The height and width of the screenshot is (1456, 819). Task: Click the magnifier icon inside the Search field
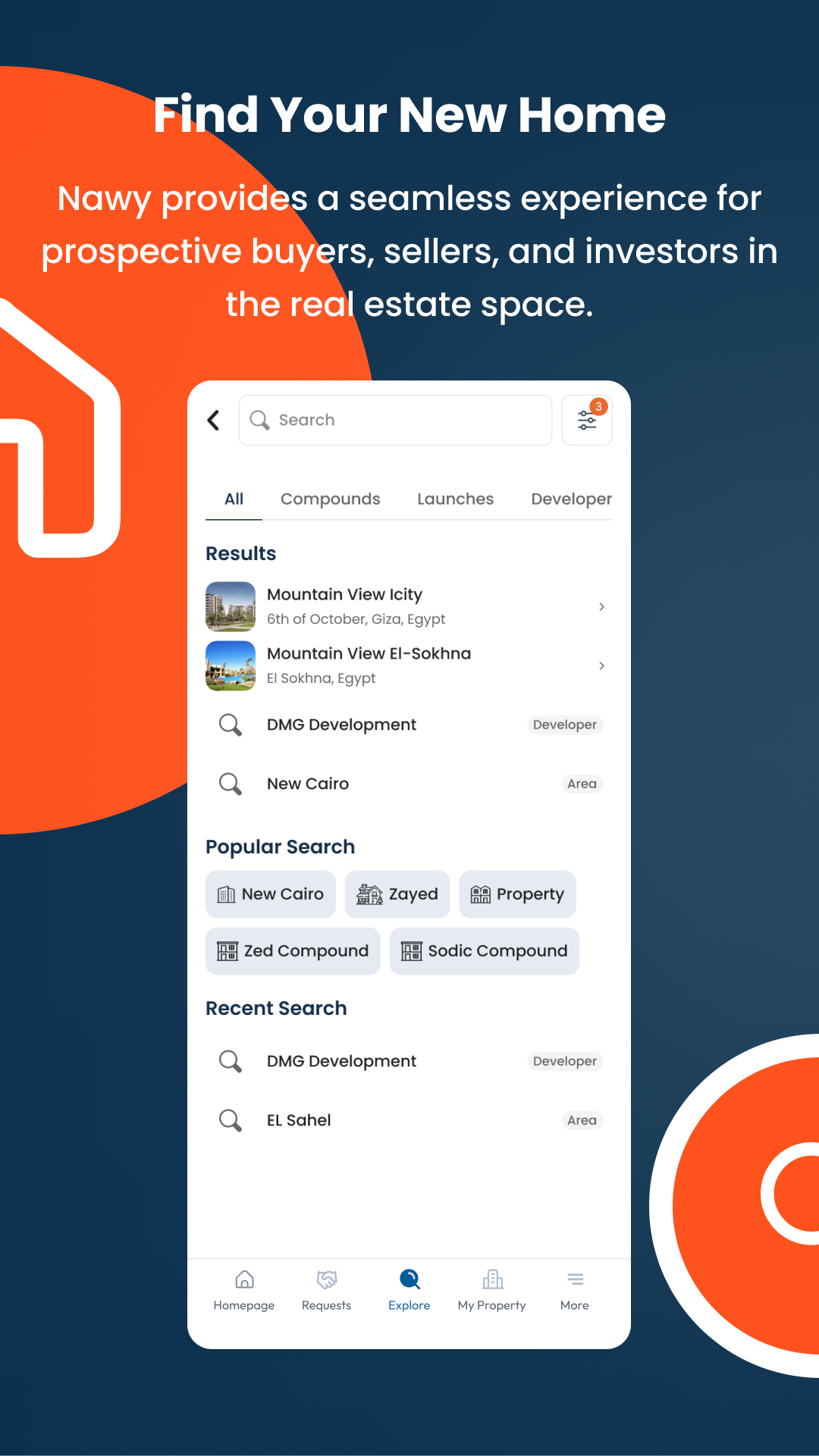[x=259, y=420]
